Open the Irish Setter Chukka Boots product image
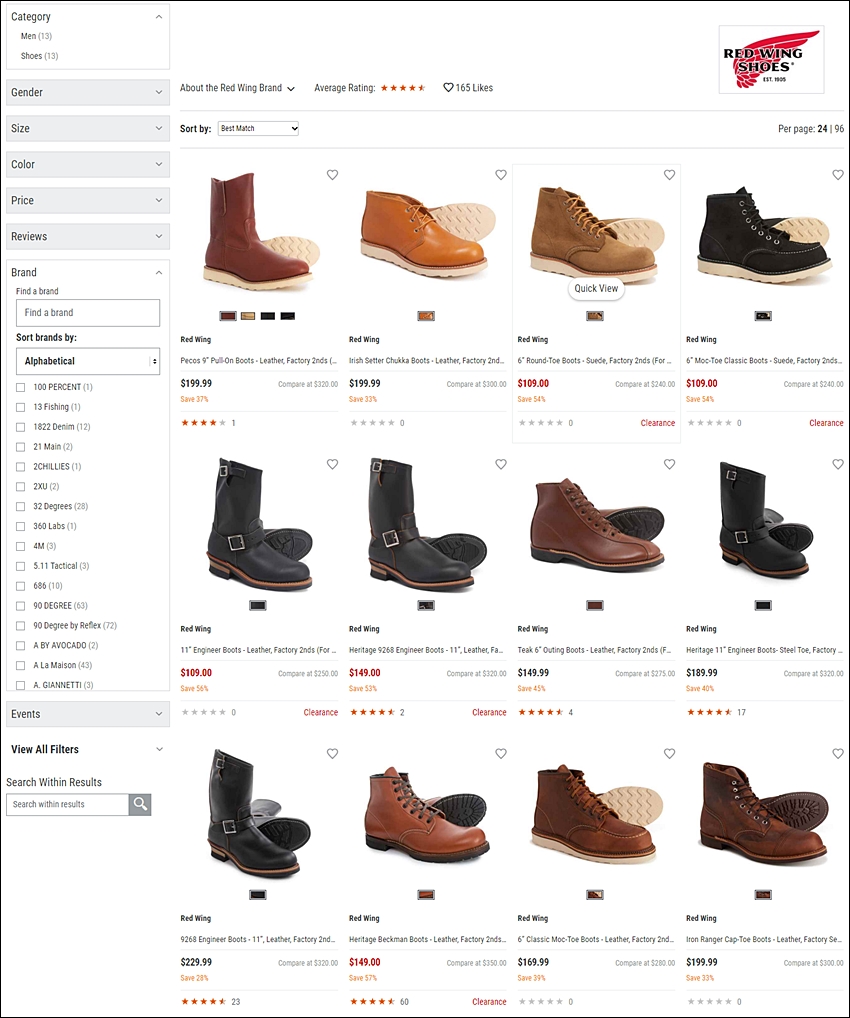The height and width of the screenshot is (1018, 850). [x=427, y=233]
